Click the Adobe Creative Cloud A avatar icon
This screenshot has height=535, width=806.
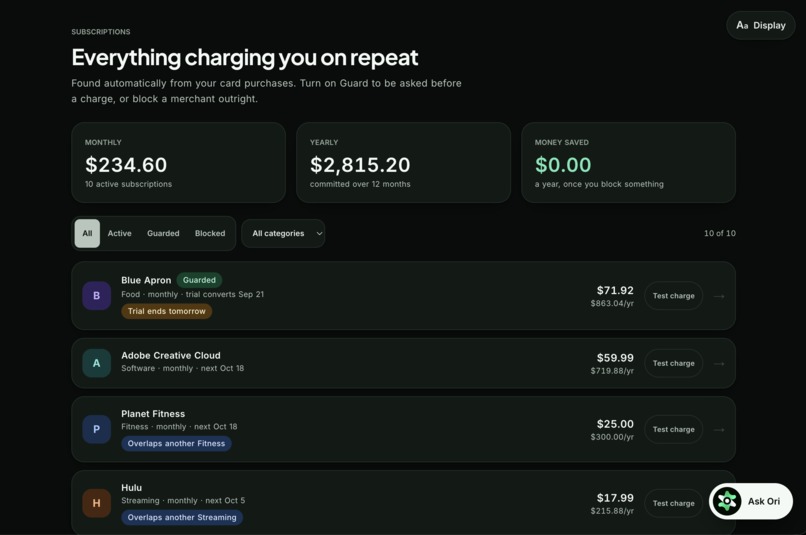(97, 363)
